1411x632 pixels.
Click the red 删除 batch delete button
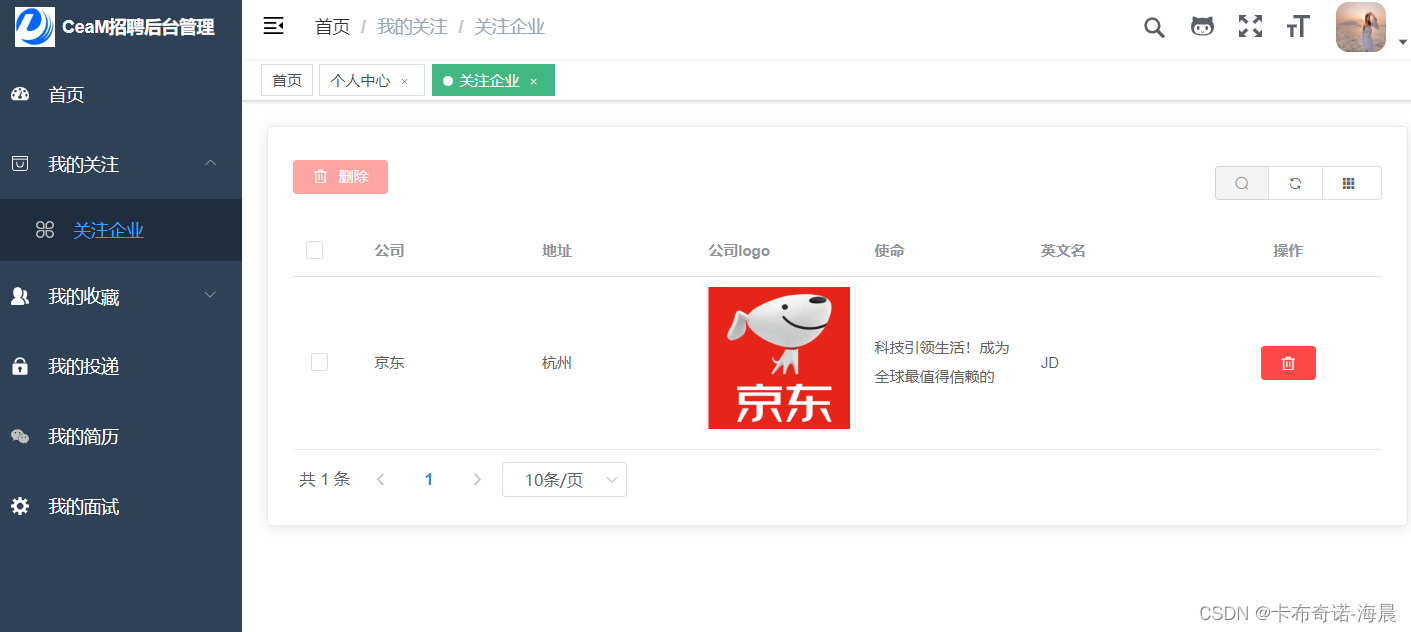click(x=340, y=177)
